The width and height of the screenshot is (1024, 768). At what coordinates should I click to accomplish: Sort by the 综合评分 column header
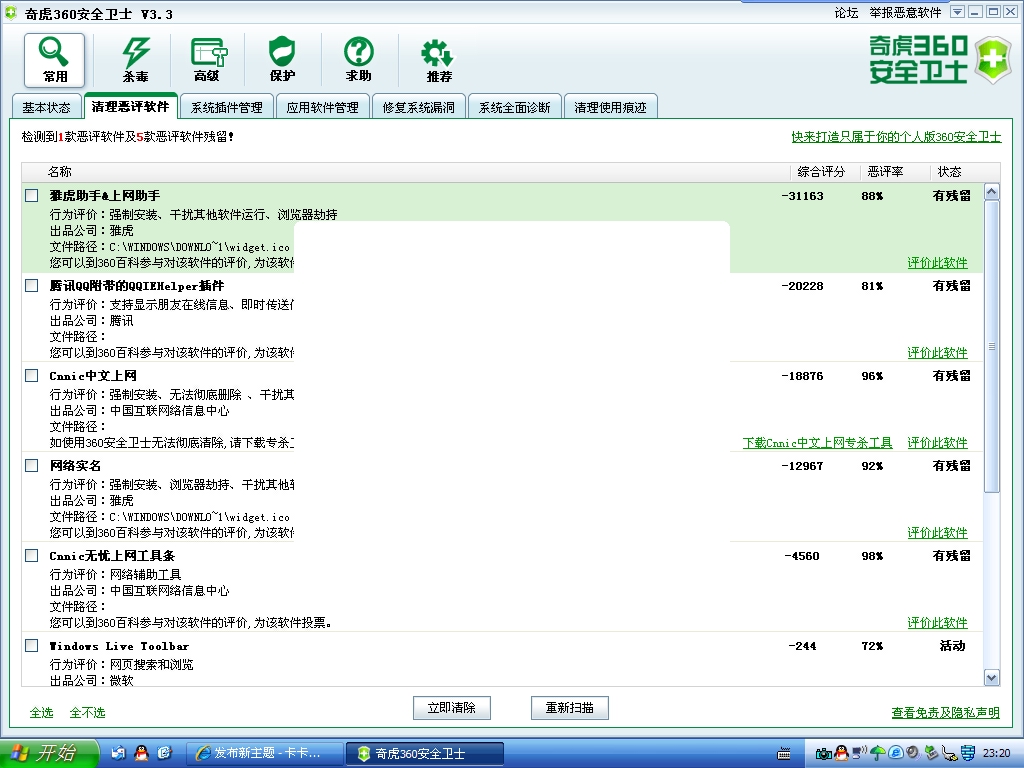coord(821,172)
